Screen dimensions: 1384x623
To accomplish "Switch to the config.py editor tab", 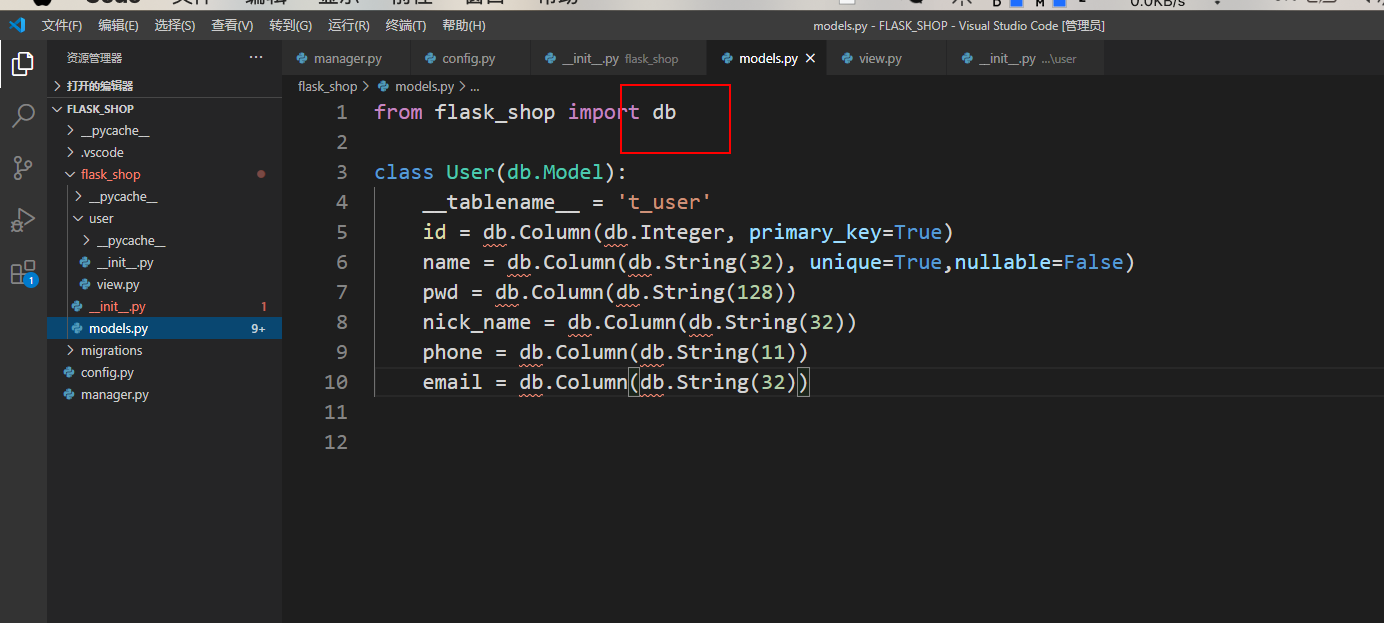I will pyautogui.click(x=468, y=59).
